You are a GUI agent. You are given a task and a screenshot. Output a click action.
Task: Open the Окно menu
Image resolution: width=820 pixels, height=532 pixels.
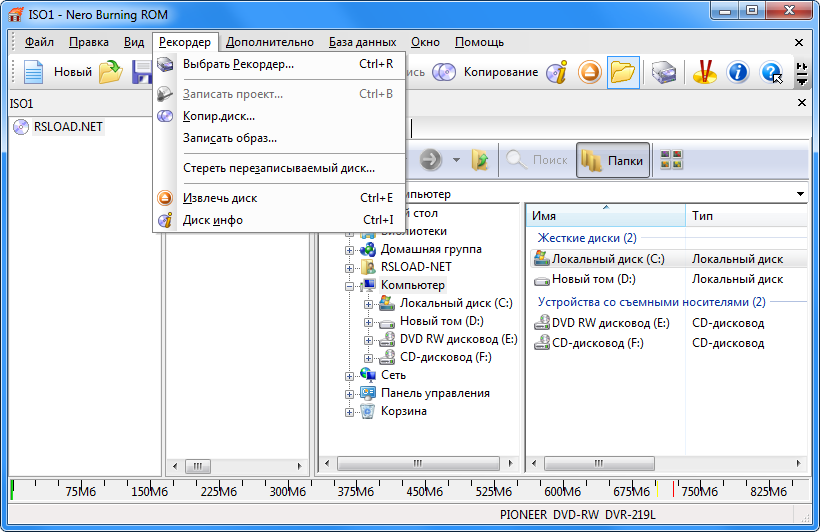[425, 42]
